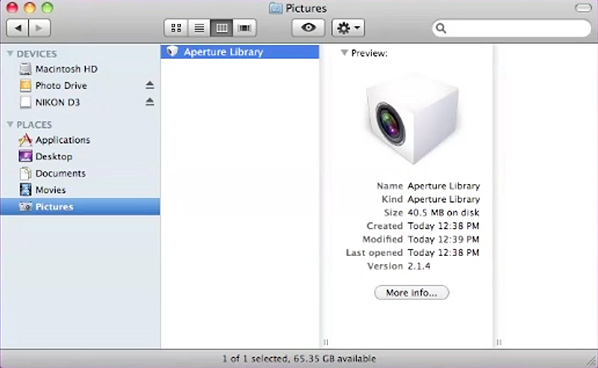Focus the Finder search field
598x368 pixels.
[511, 28]
